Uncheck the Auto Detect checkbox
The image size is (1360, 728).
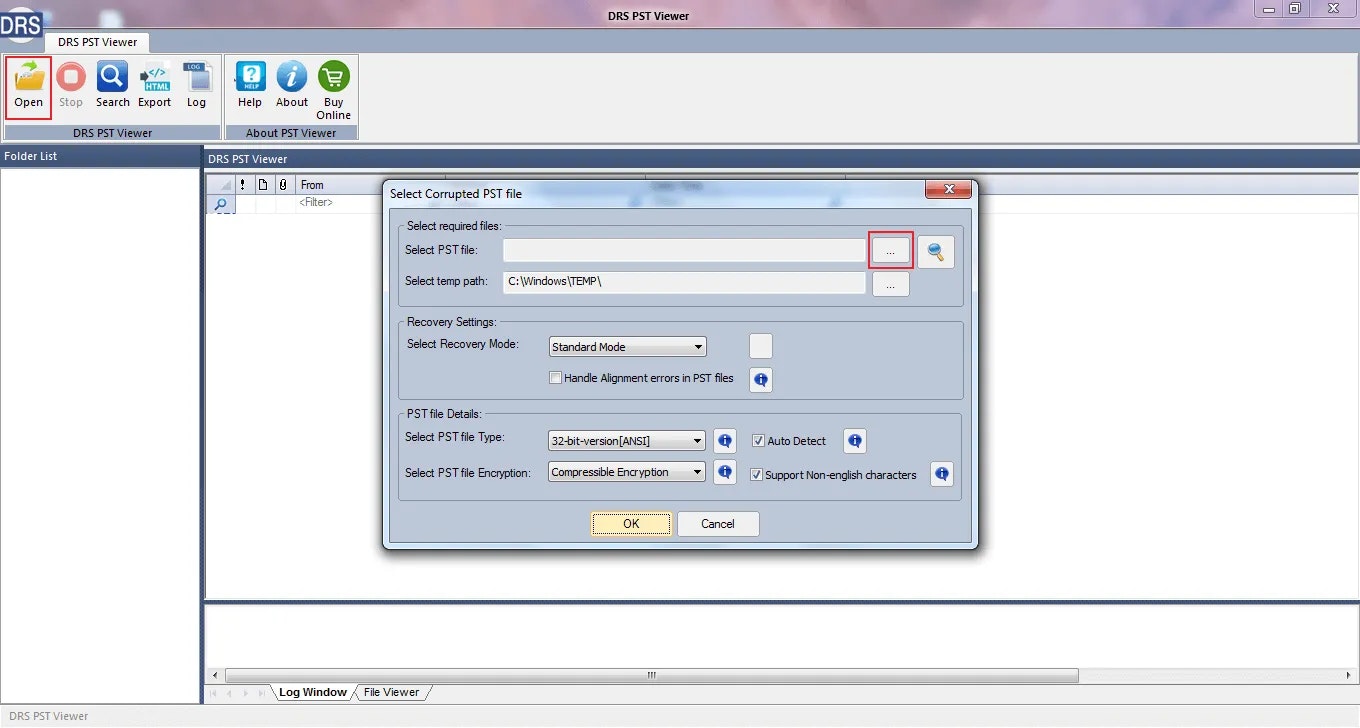coord(758,441)
